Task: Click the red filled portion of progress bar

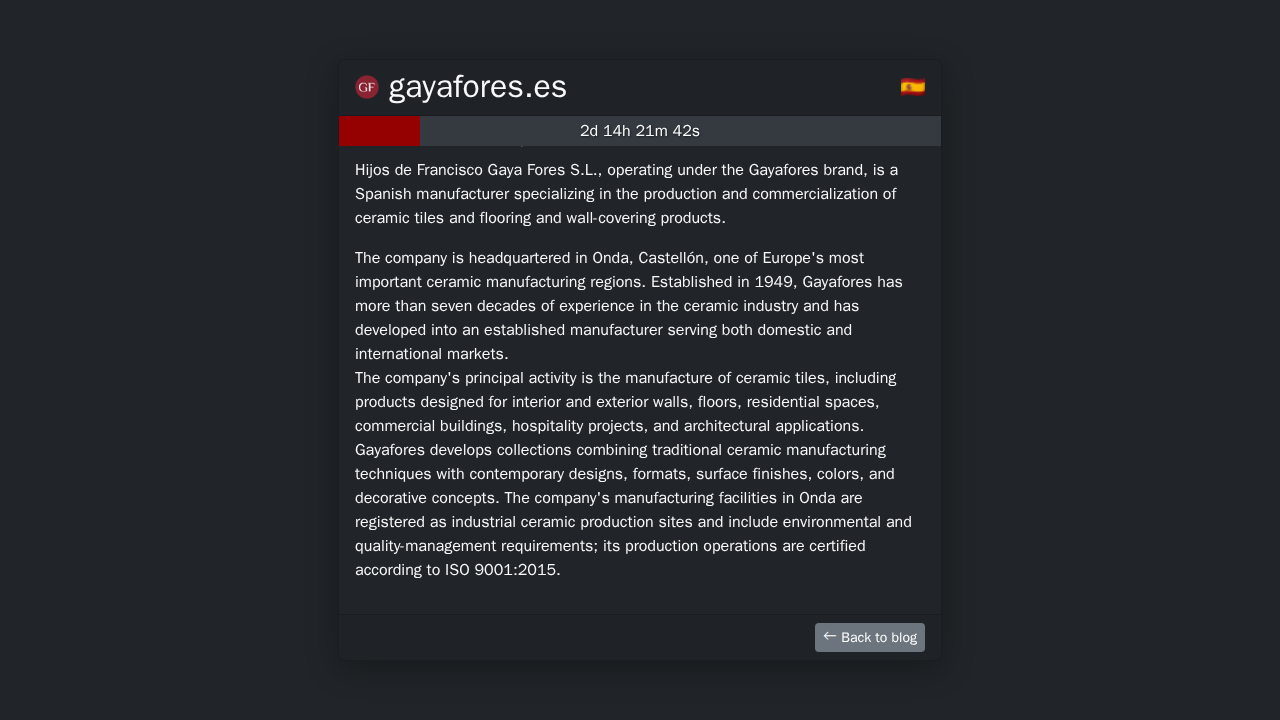Action: coord(379,131)
